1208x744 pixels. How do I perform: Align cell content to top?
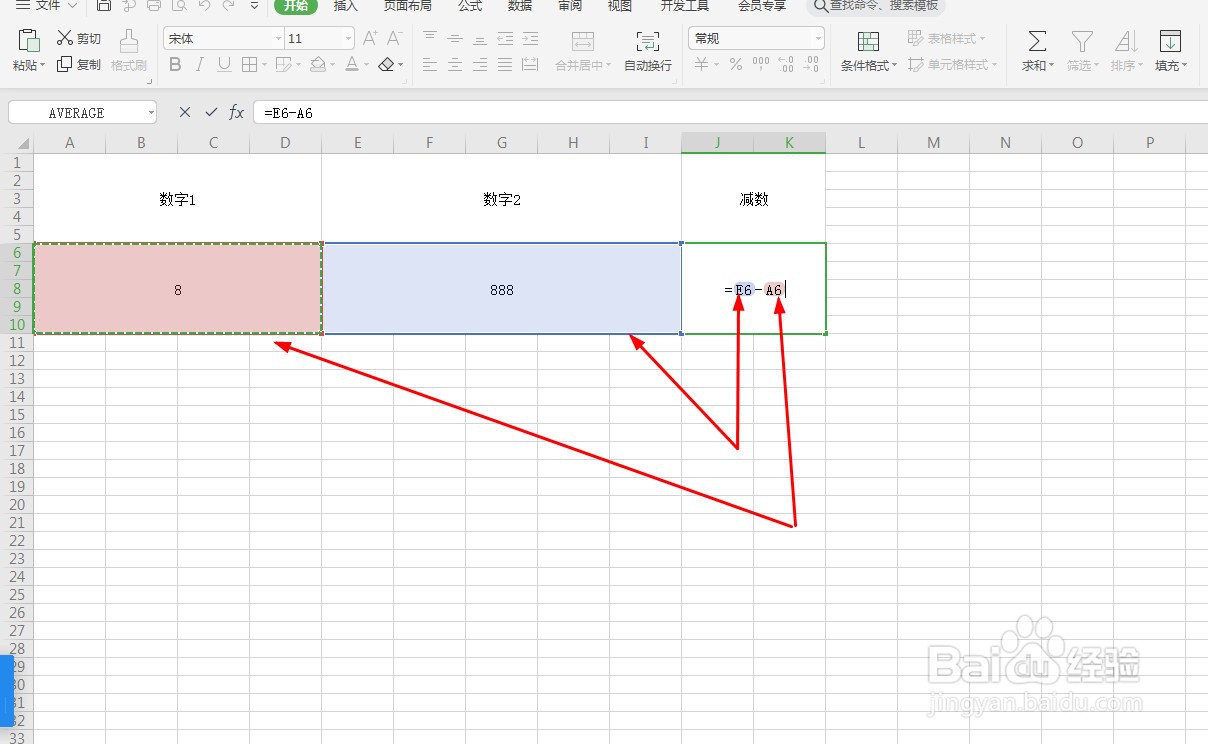click(430, 38)
